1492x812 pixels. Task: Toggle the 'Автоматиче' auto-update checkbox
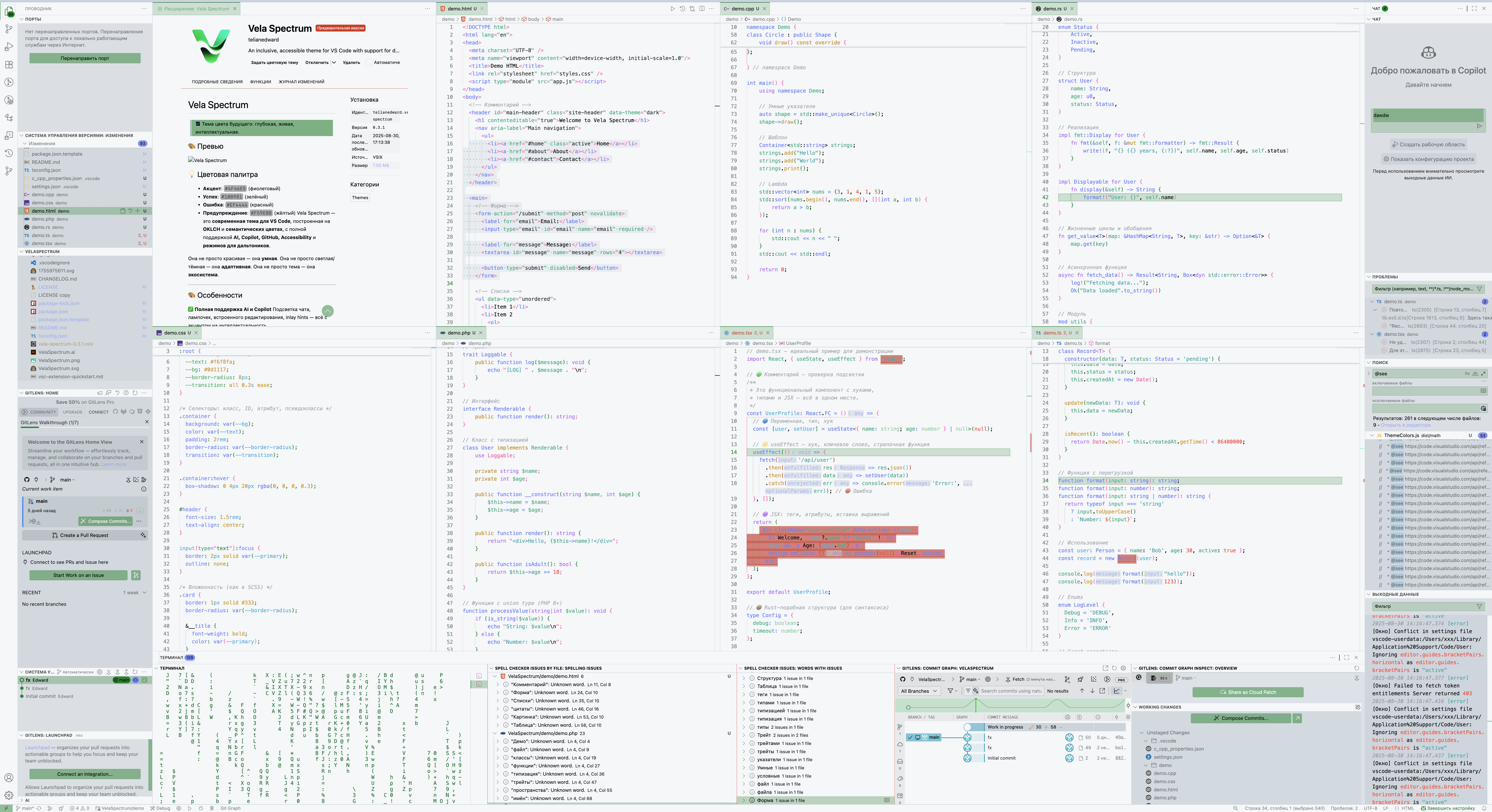(368, 63)
